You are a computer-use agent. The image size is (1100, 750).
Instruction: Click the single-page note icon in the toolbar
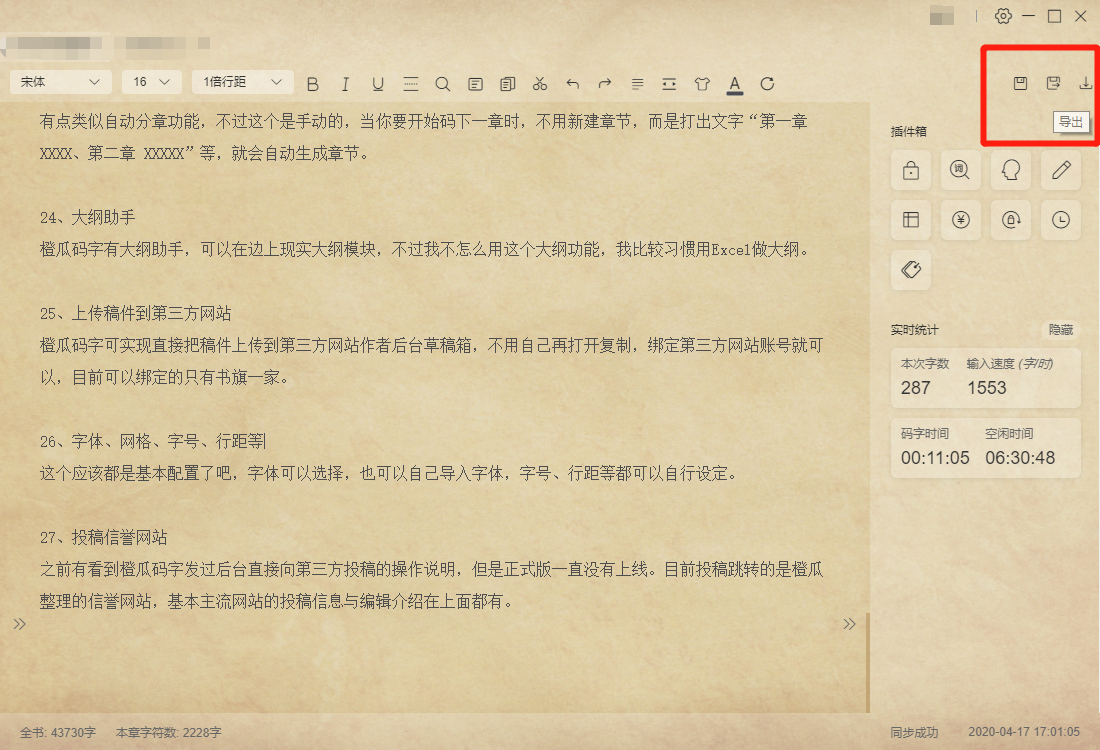[476, 84]
